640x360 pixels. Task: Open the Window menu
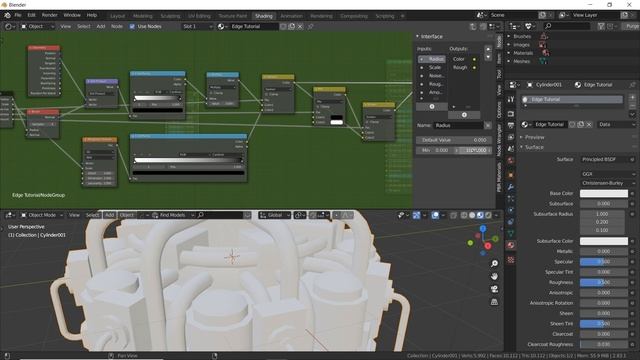click(72, 15)
